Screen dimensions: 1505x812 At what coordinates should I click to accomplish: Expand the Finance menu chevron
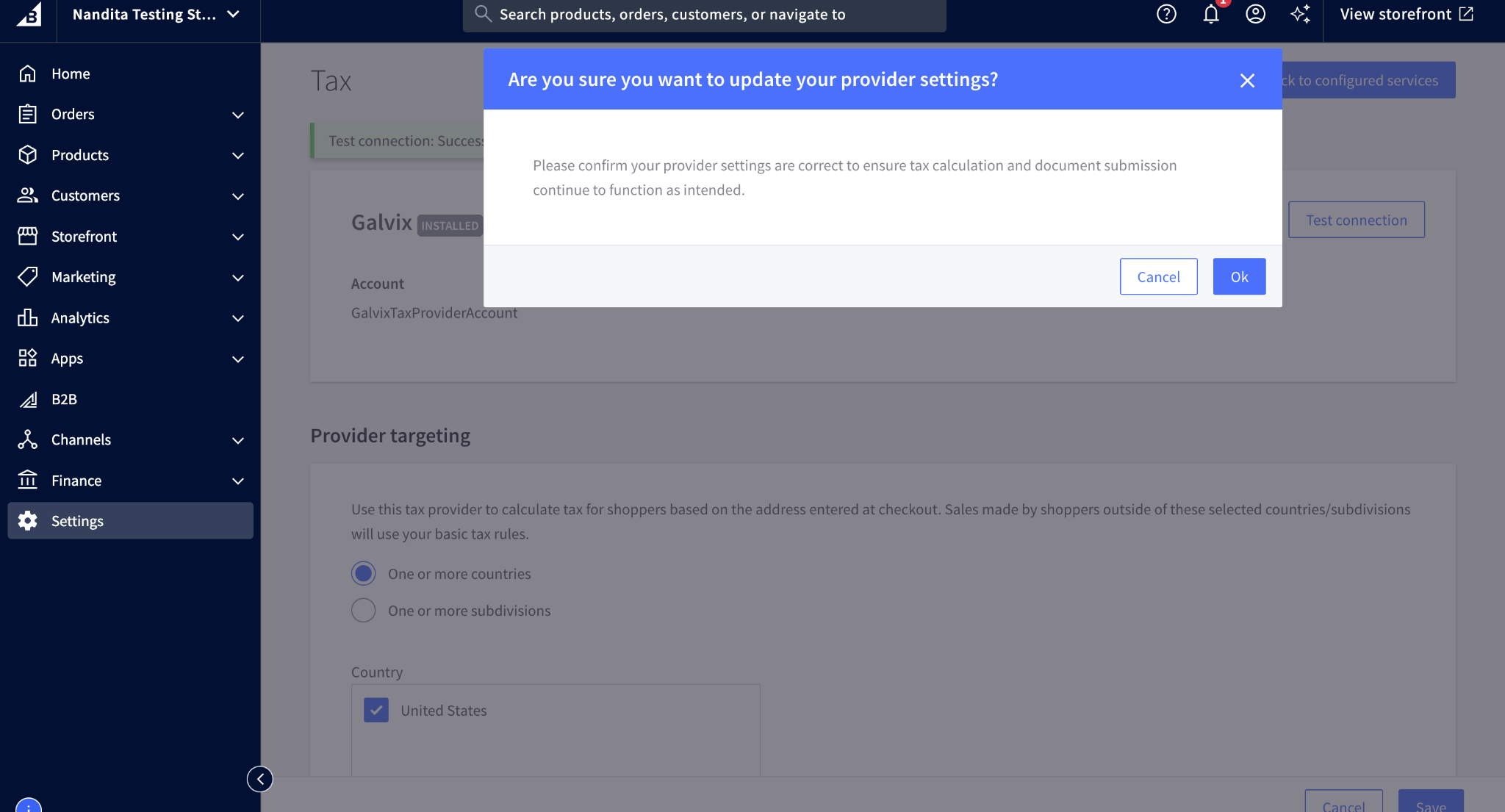coord(237,481)
